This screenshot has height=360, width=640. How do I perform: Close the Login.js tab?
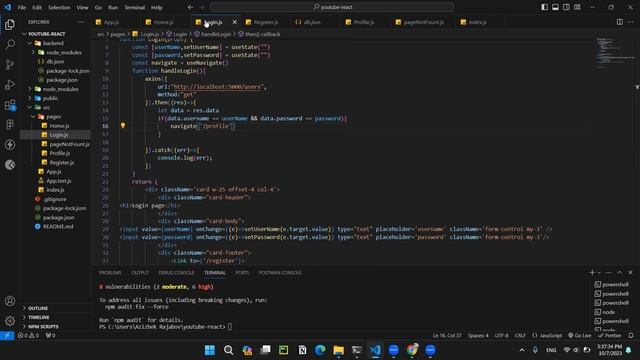click(x=234, y=22)
